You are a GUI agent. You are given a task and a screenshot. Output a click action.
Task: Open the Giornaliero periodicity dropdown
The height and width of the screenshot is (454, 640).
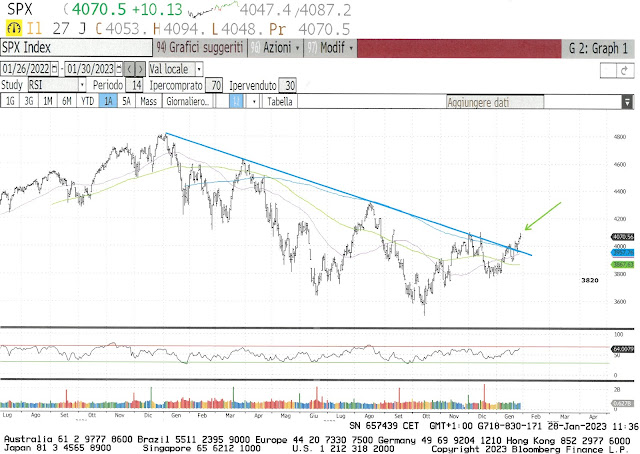click(x=188, y=101)
